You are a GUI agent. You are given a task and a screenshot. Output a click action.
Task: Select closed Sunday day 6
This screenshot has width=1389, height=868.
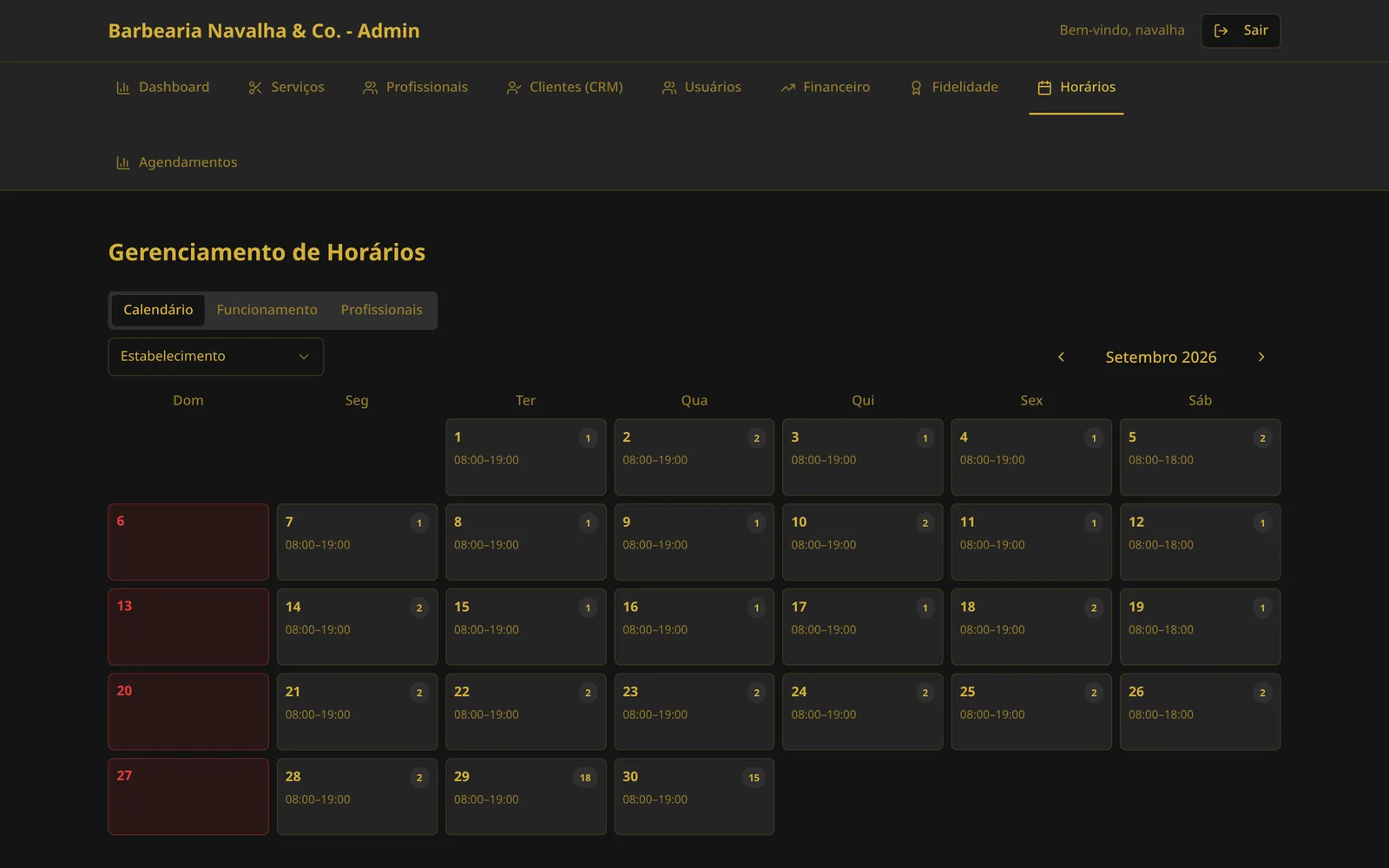tap(188, 542)
